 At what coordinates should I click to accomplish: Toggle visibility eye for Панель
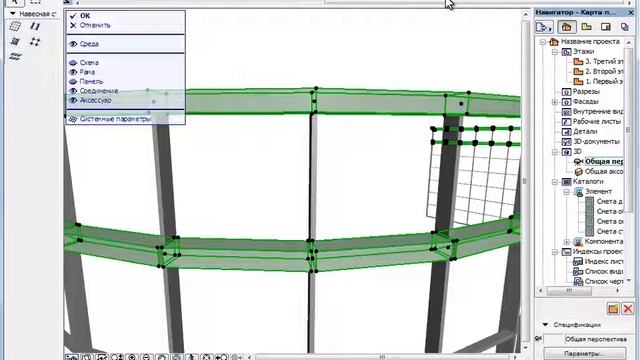(73, 82)
